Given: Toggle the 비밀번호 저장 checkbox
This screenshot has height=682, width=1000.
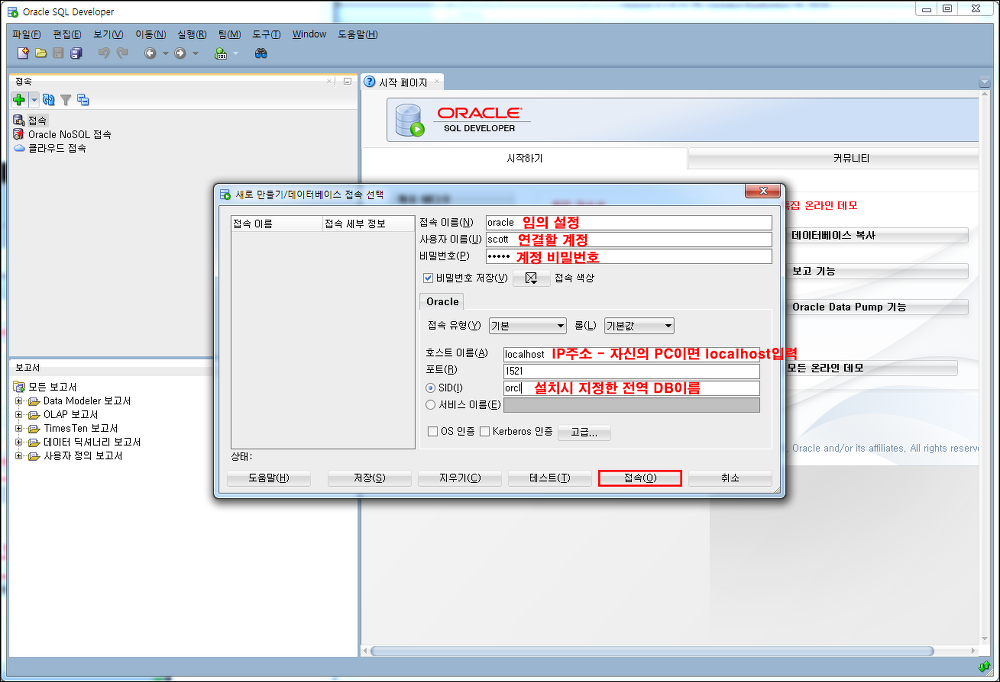Looking at the screenshot, I should (x=428, y=278).
